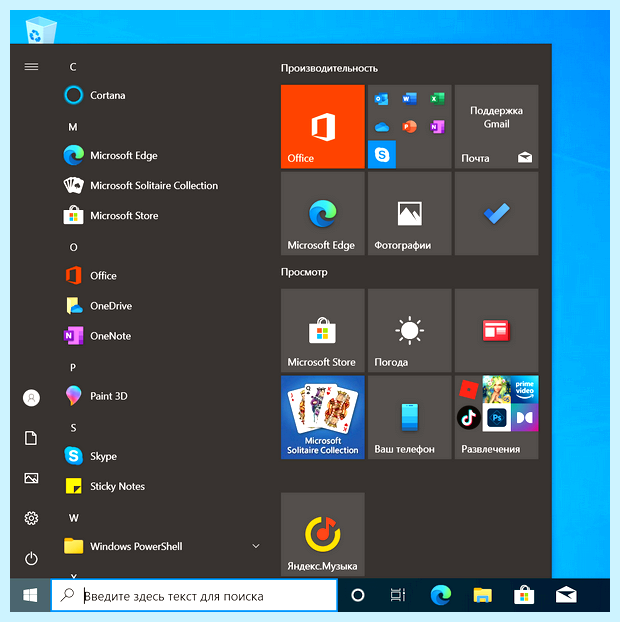The width and height of the screenshot is (620, 622).
Task: Open the Documents sidebar icon
Action: pyautogui.click(x=31, y=438)
